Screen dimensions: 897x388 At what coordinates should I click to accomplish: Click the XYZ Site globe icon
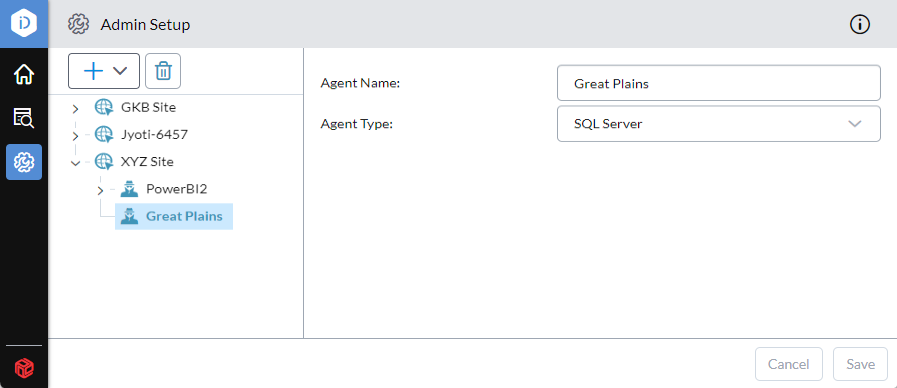pos(104,162)
